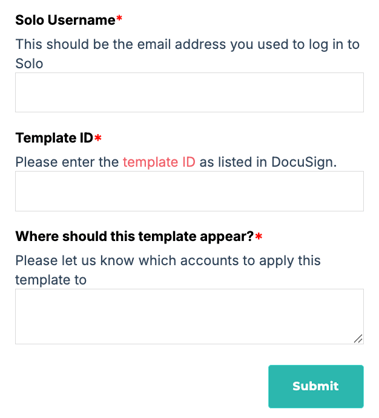
Task: Click the word 'Solo' below the email description
Action: (29, 64)
